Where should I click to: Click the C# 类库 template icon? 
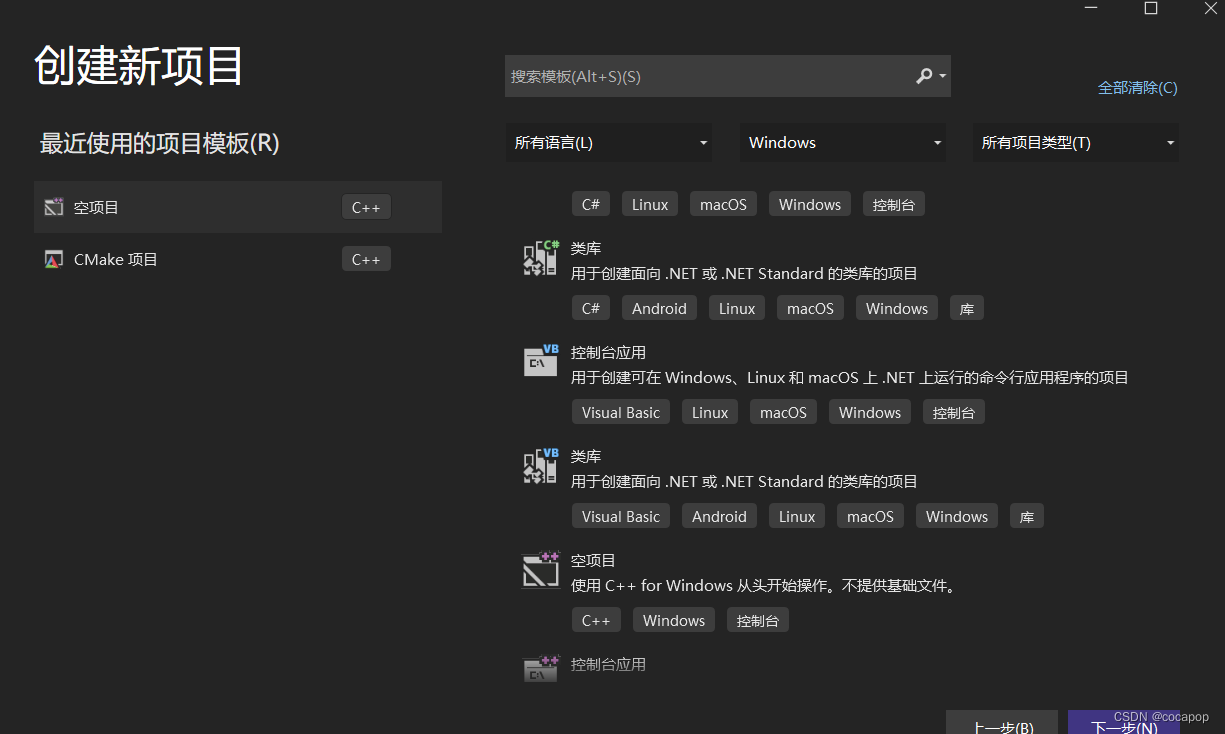[x=540, y=257]
